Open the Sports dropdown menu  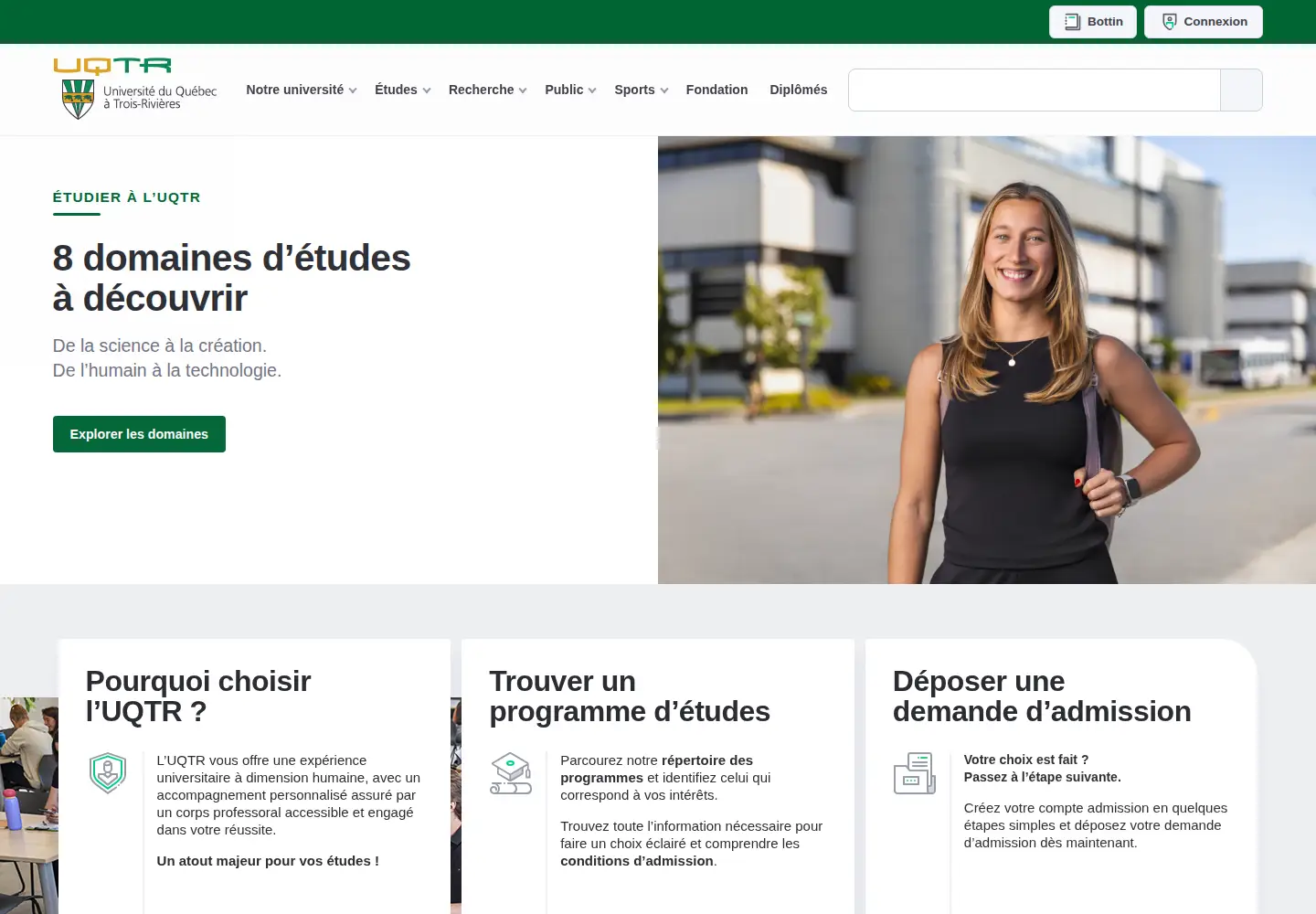[641, 90]
